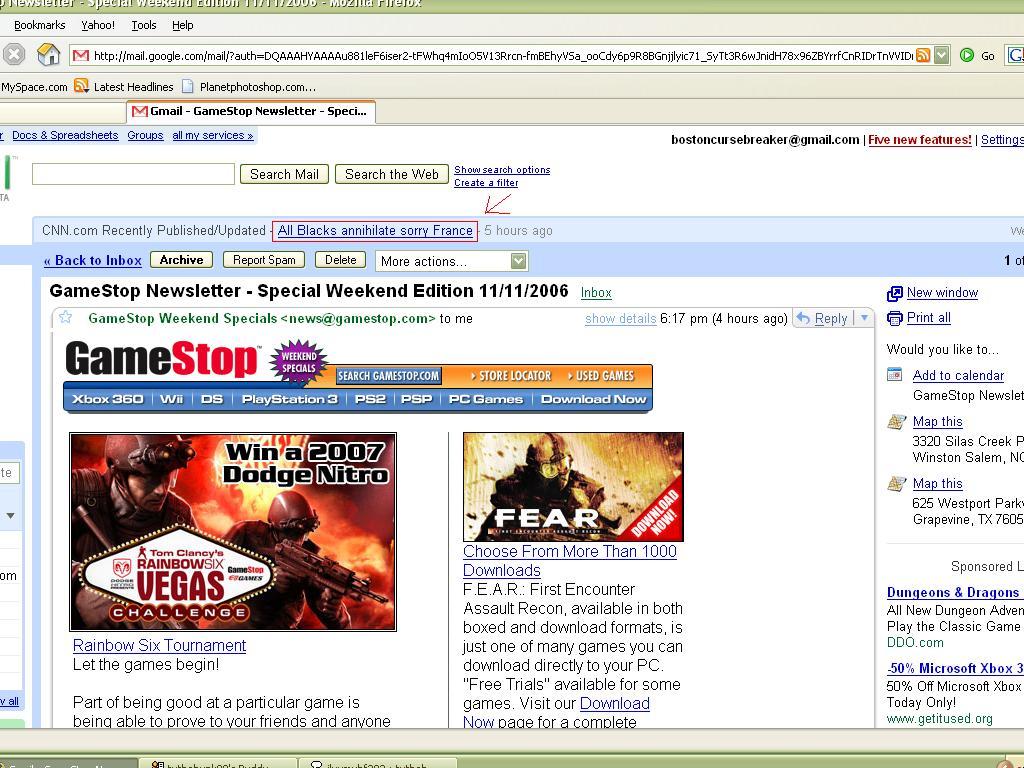Screen dimensions: 1024x768
Task: Click the green Go button icon
Action: coord(967,56)
